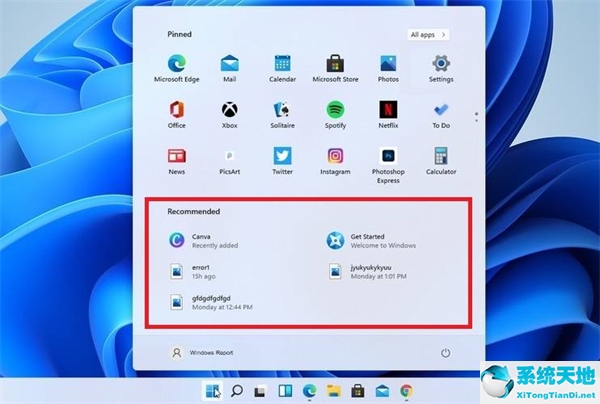Screen dimensions: 600x404
Task: Open File Explorer from taskbar
Action: coord(334,391)
